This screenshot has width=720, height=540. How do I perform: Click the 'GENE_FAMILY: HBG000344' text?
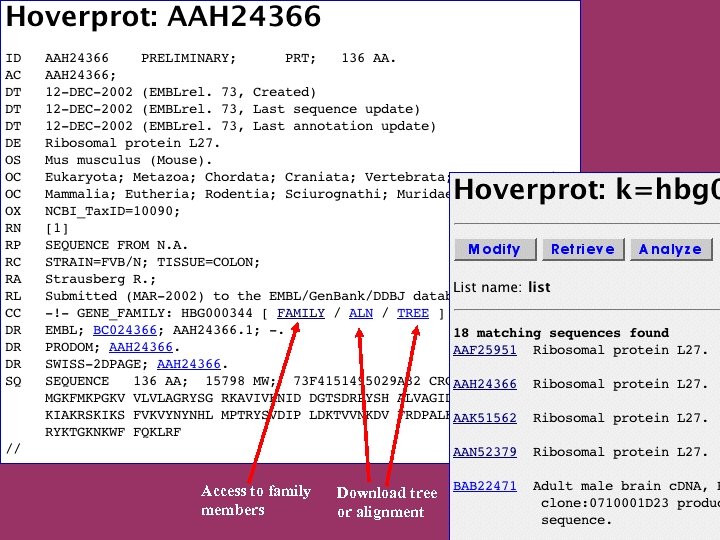pyautogui.click(x=164, y=313)
